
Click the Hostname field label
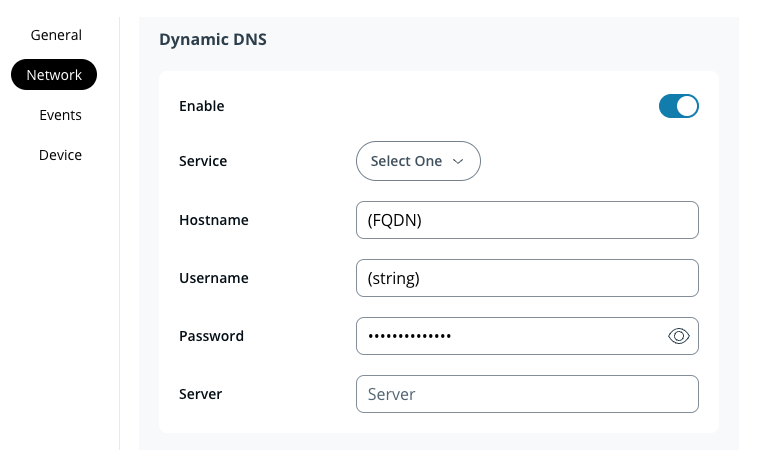click(x=213, y=220)
